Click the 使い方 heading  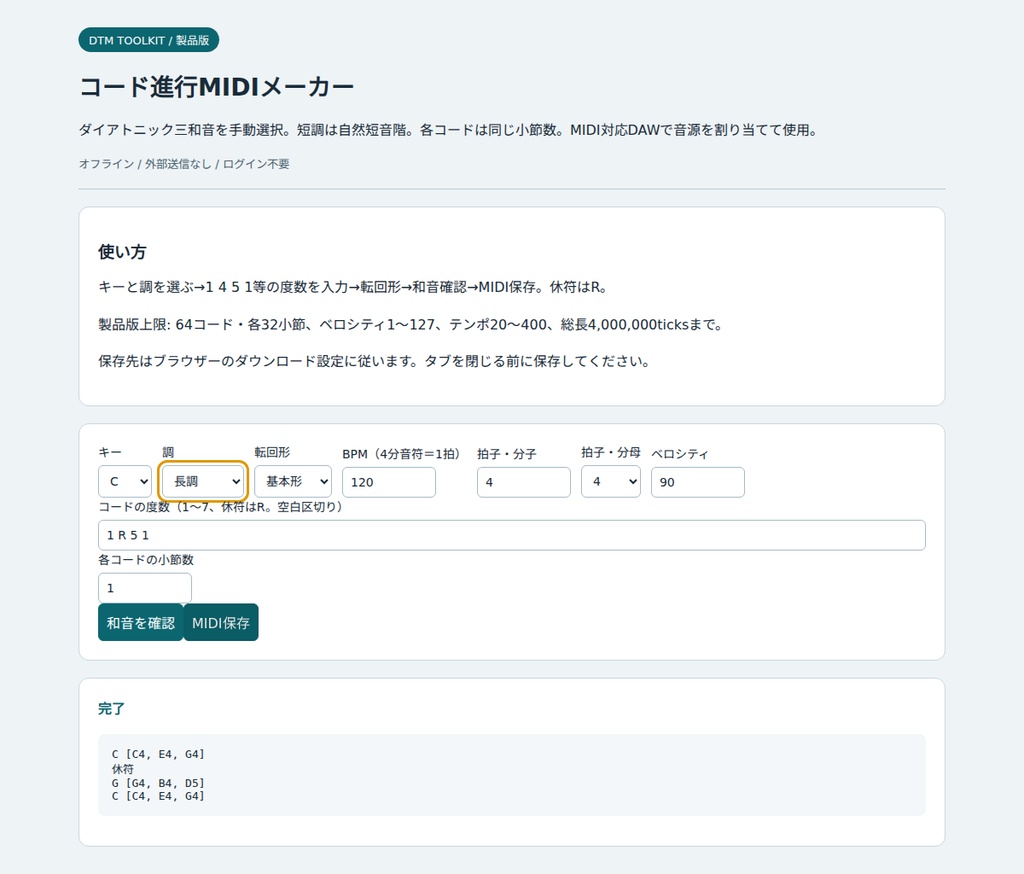pos(122,252)
